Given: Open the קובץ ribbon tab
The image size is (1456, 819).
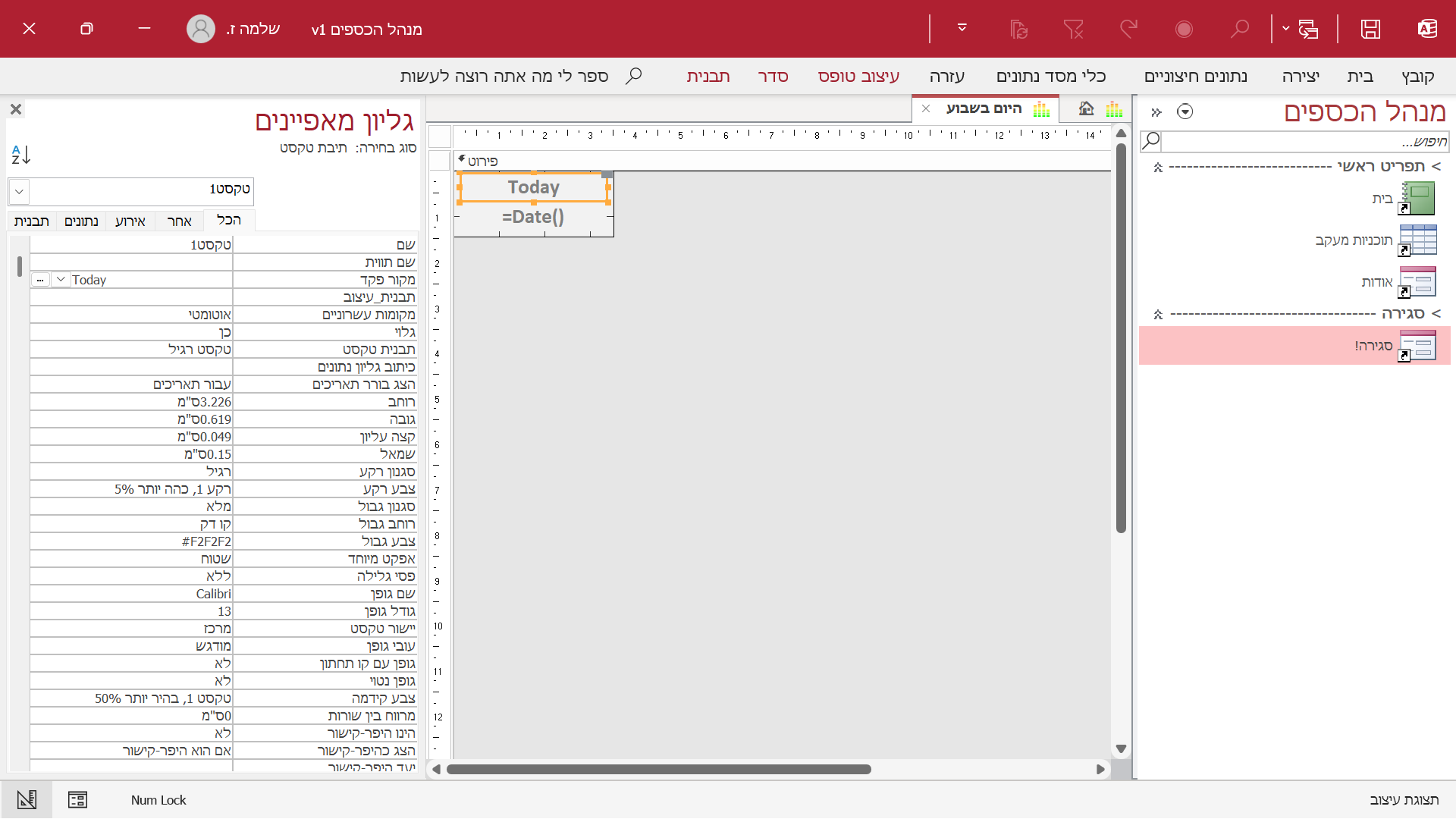Looking at the screenshot, I should (x=1417, y=76).
